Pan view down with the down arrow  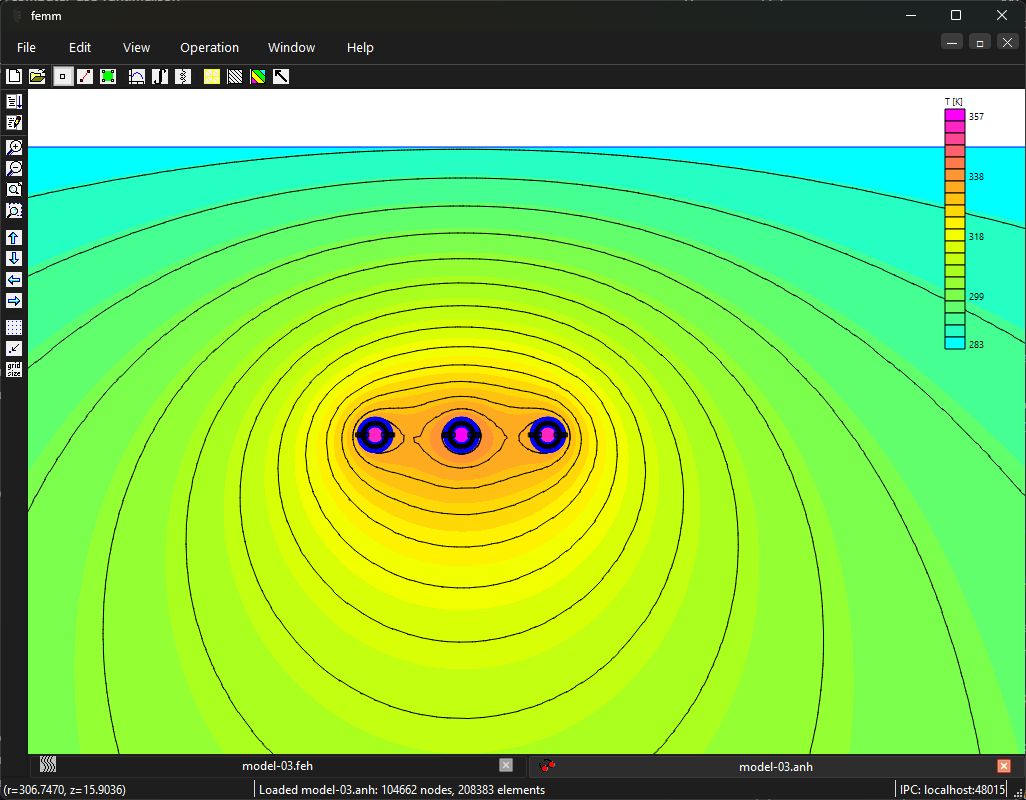click(x=14, y=258)
